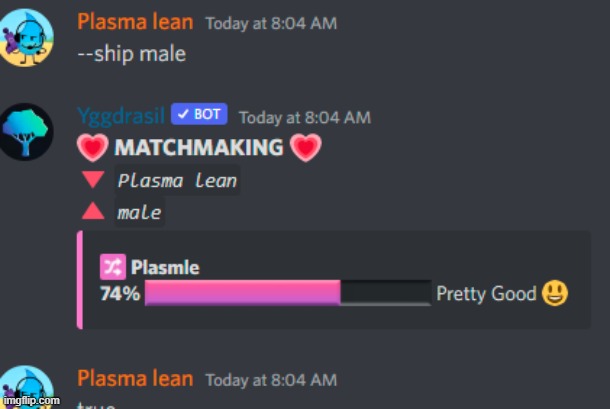Viewport: 610px width, 409px height.
Task: Click the pink shuffle icon beside Plasmle
Action: pyautogui.click(x=111, y=267)
